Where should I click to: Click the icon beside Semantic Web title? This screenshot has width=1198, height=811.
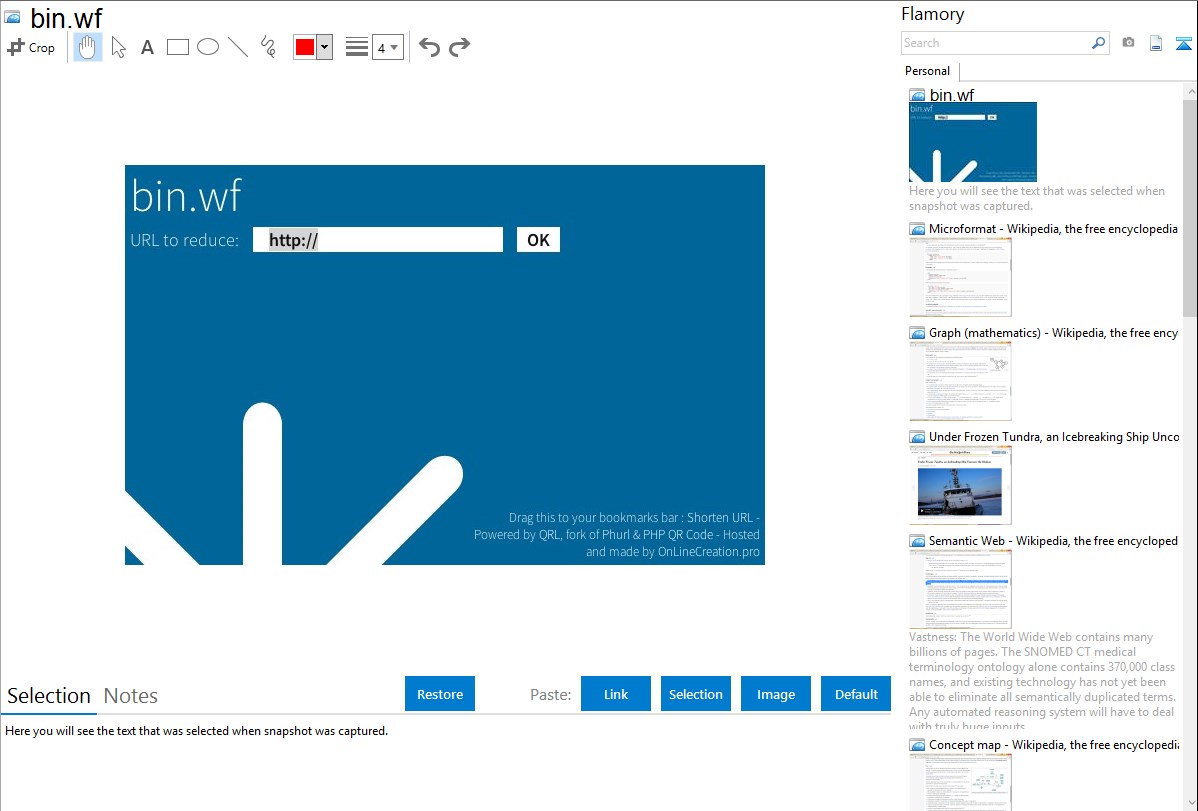(x=917, y=540)
